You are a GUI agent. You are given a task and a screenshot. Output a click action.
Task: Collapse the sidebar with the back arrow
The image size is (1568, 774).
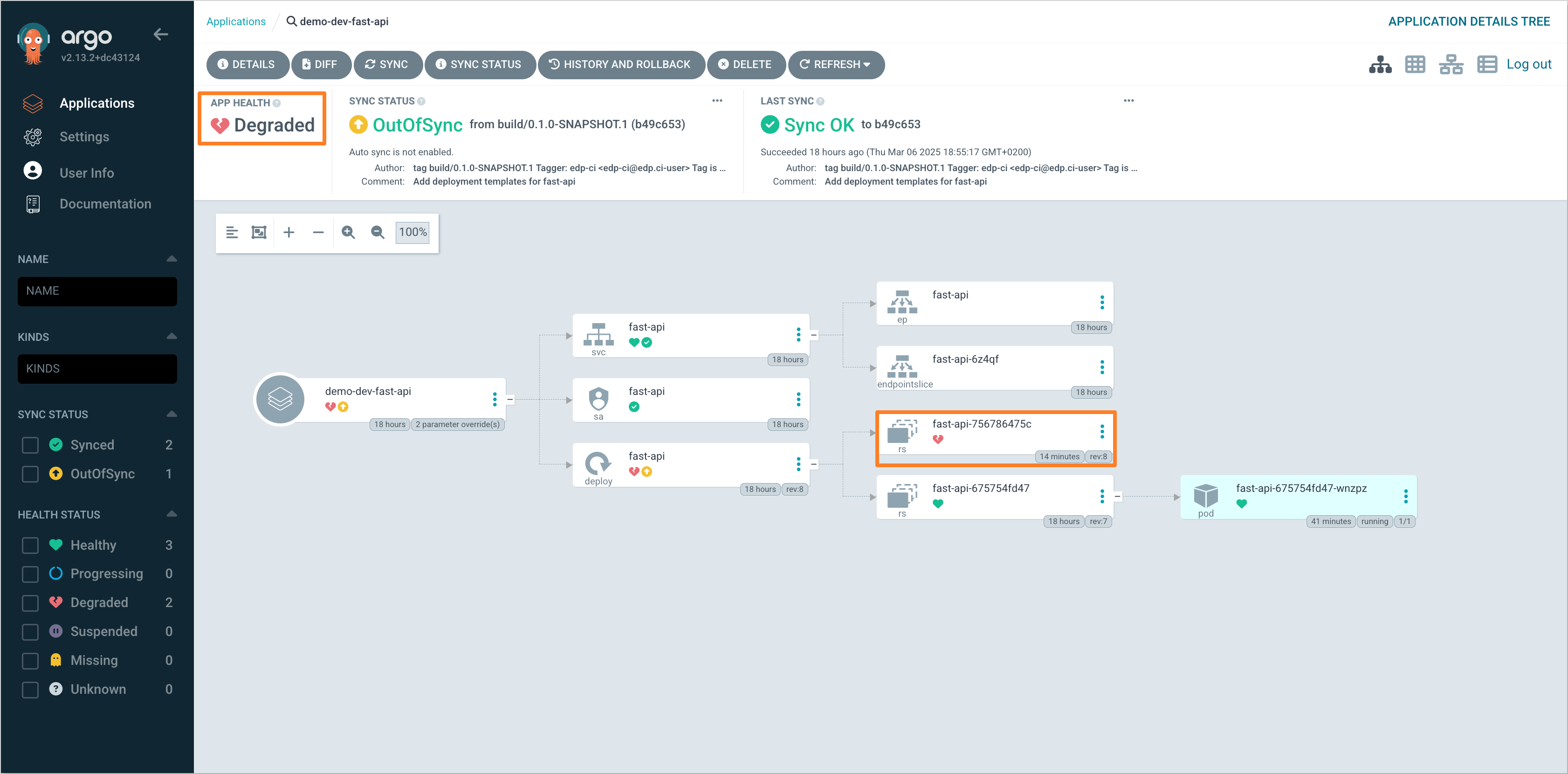(161, 35)
